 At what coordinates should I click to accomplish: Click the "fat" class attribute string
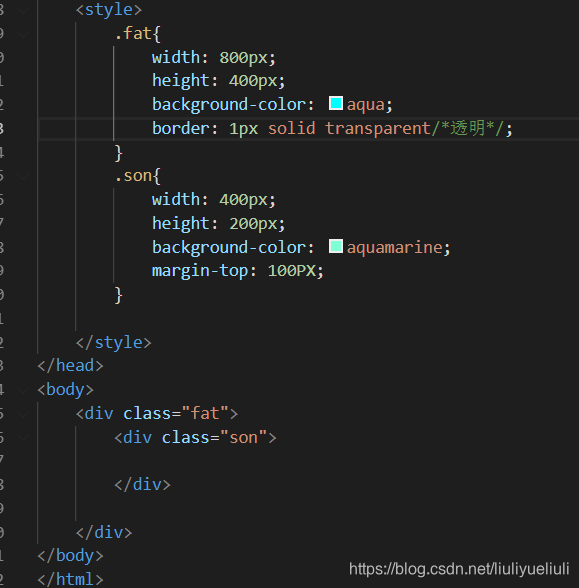205,414
